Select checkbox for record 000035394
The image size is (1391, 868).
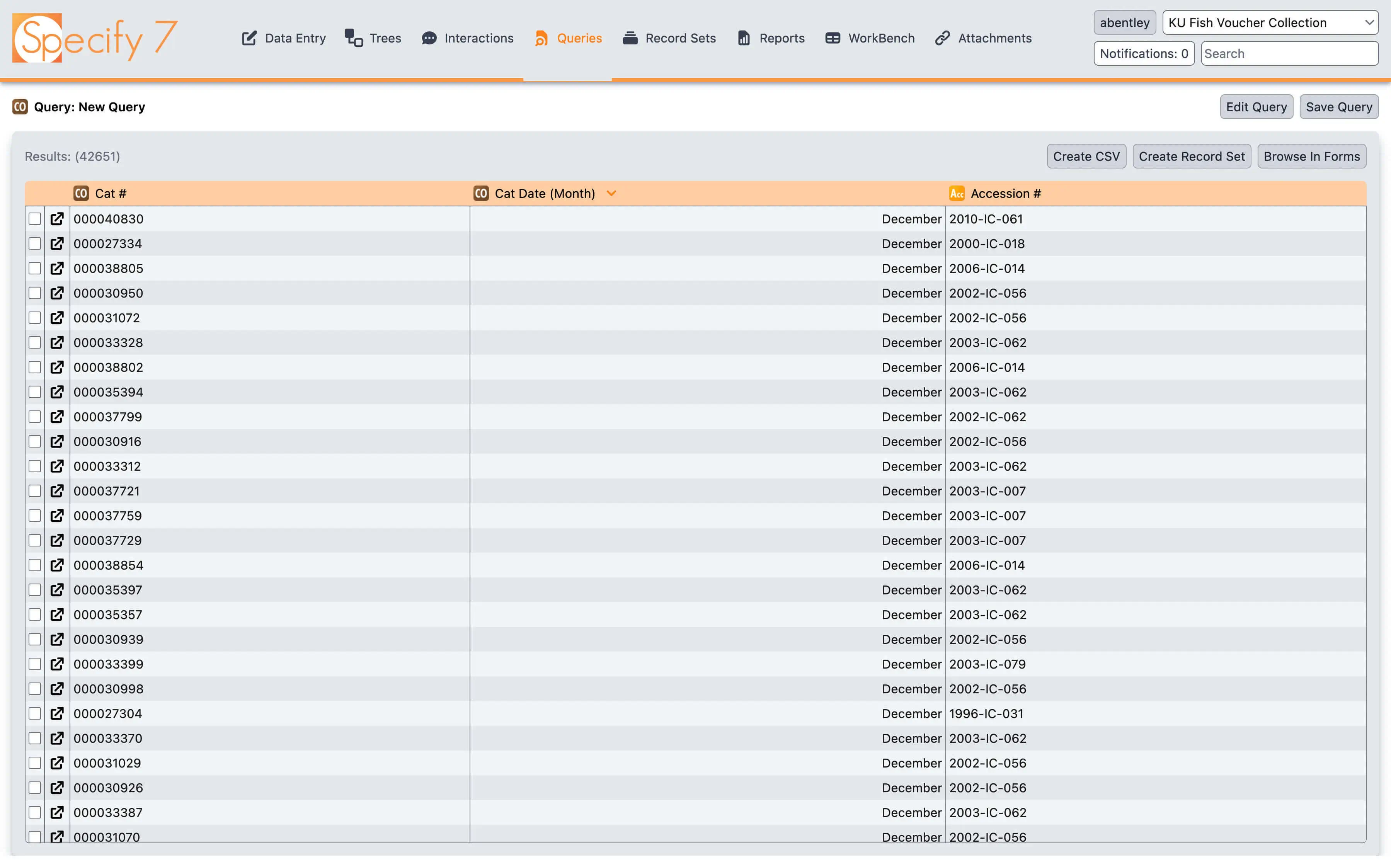(x=35, y=392)
